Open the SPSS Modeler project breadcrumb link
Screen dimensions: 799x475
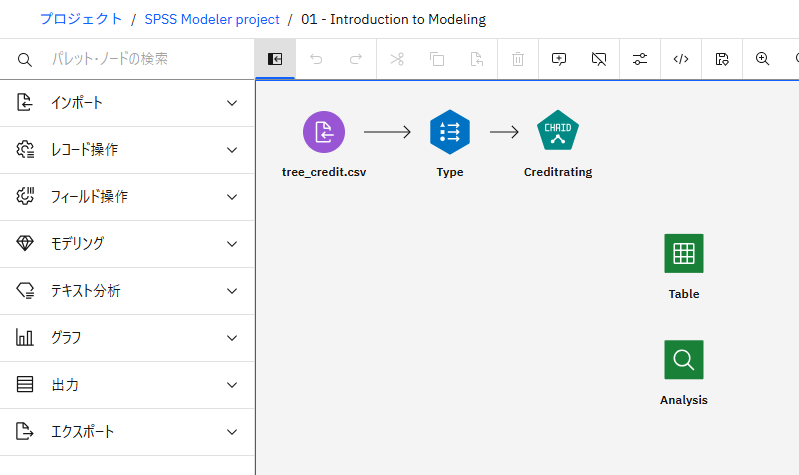point(211,19)
